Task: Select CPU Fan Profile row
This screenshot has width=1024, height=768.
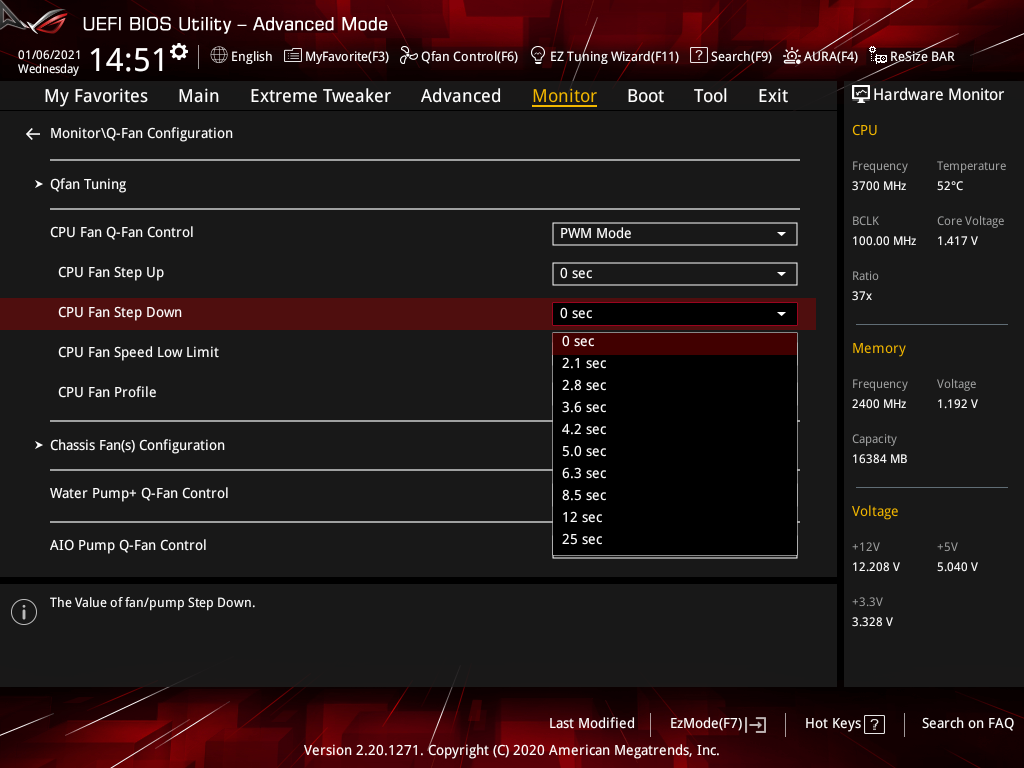Action: pyautogui.click(x=107, y=392)
